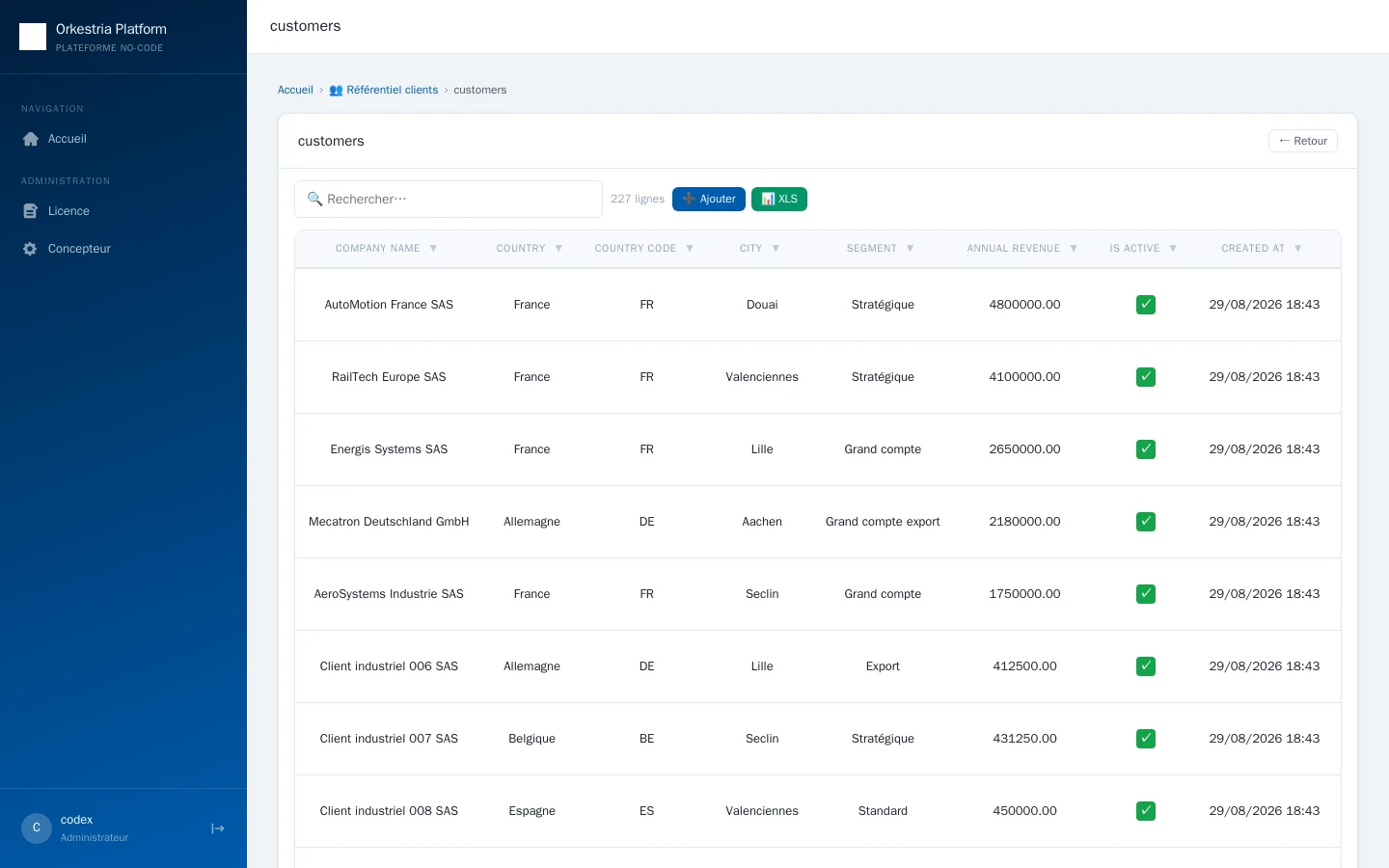Open the Is Active column filter arrow

click(1173, 249)
